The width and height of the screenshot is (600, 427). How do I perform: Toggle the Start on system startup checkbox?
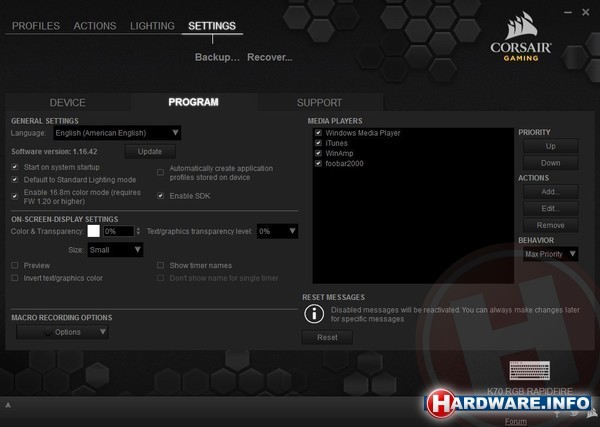click(15, 166)
